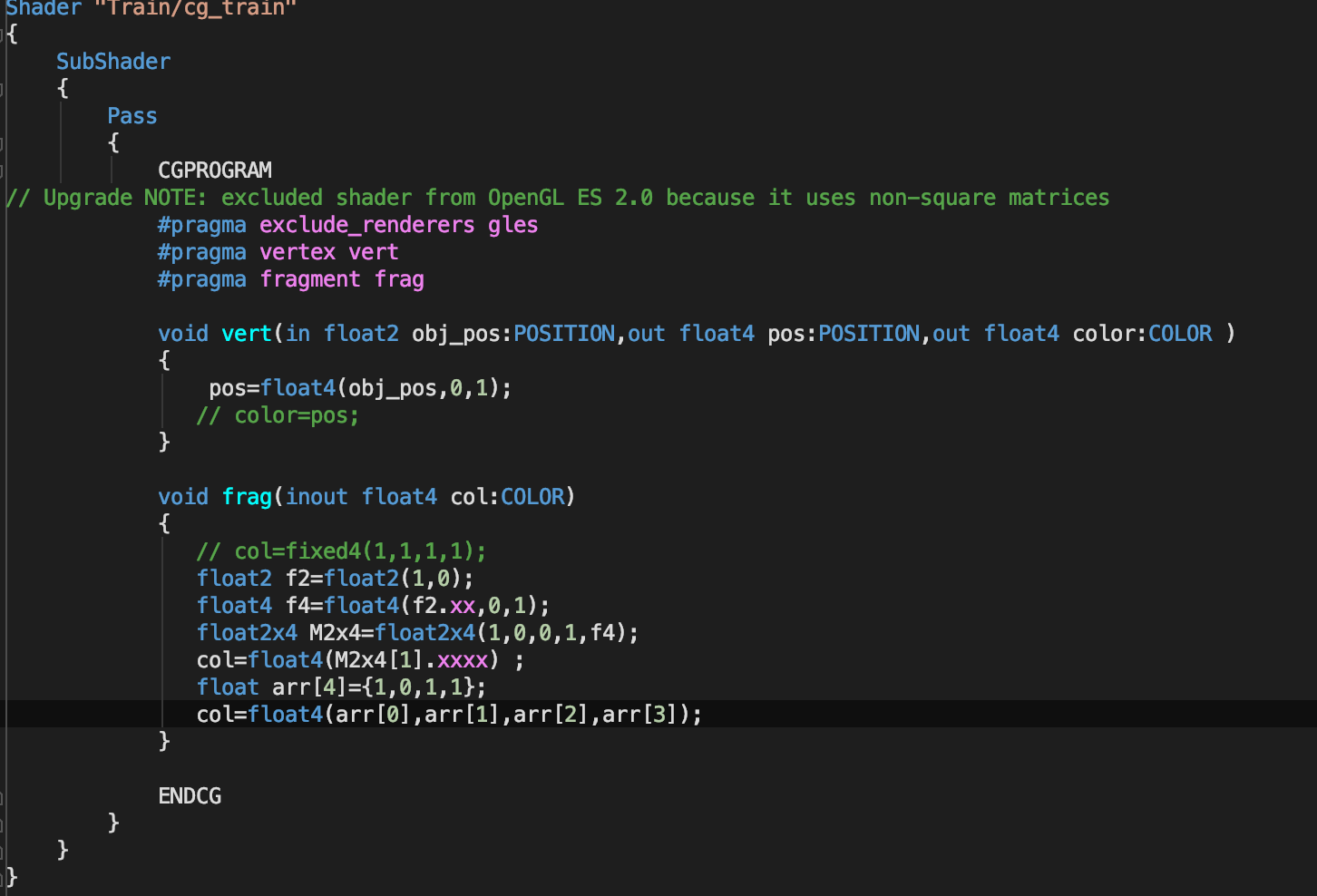Click arr[1] in the highlighted line
The width and height of the screenshot is (1317, 896).
463,715
